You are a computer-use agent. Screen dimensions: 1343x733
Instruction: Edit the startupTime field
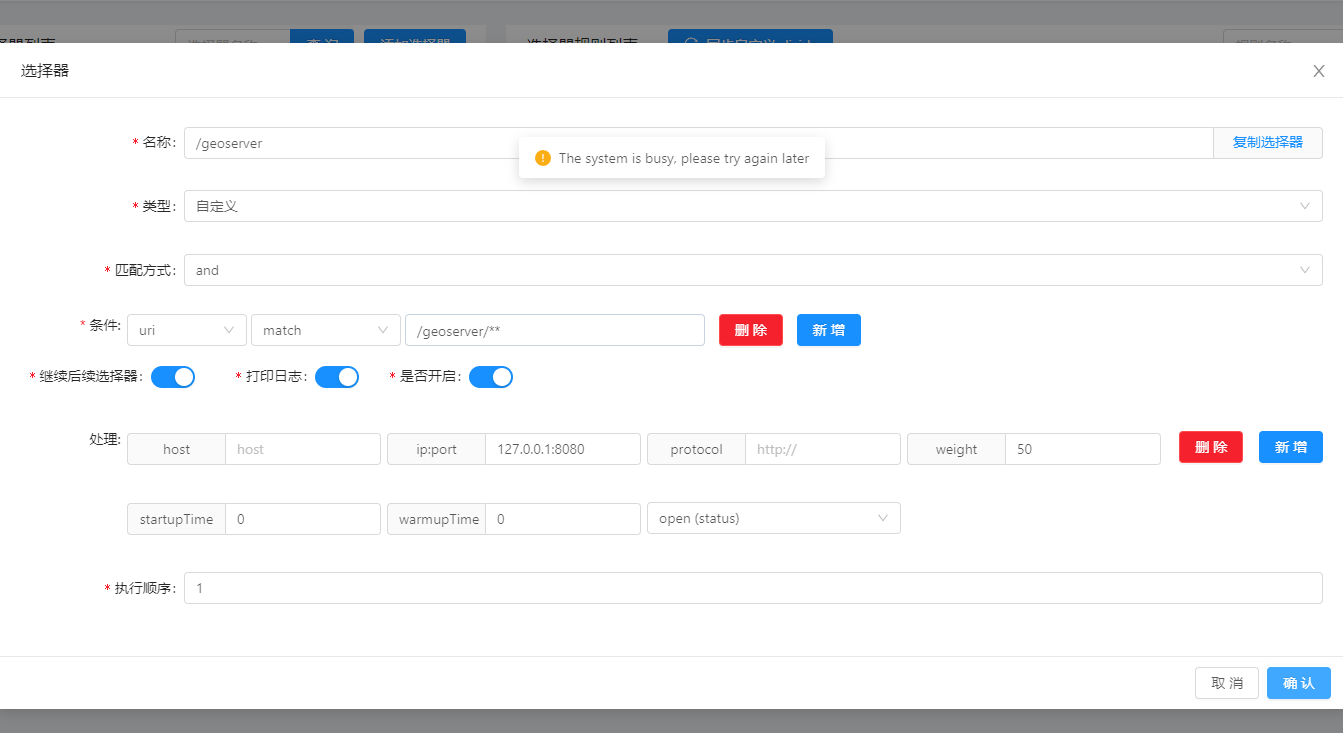[303, 519]
